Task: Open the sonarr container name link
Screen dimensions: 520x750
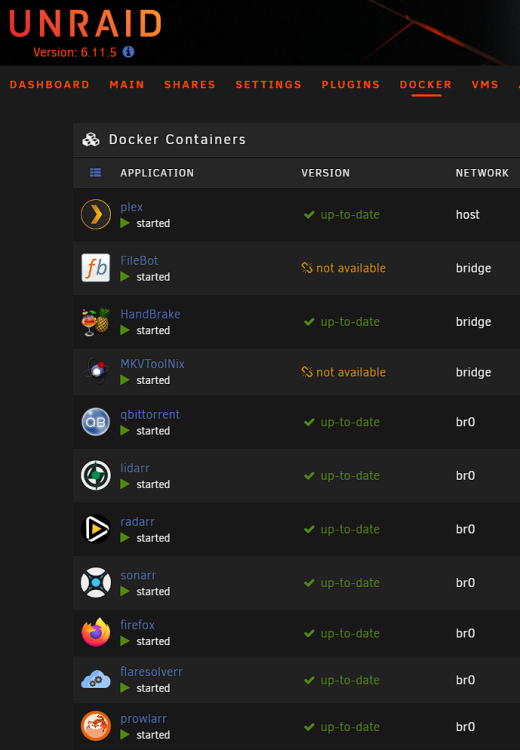Action: (138, 575)
